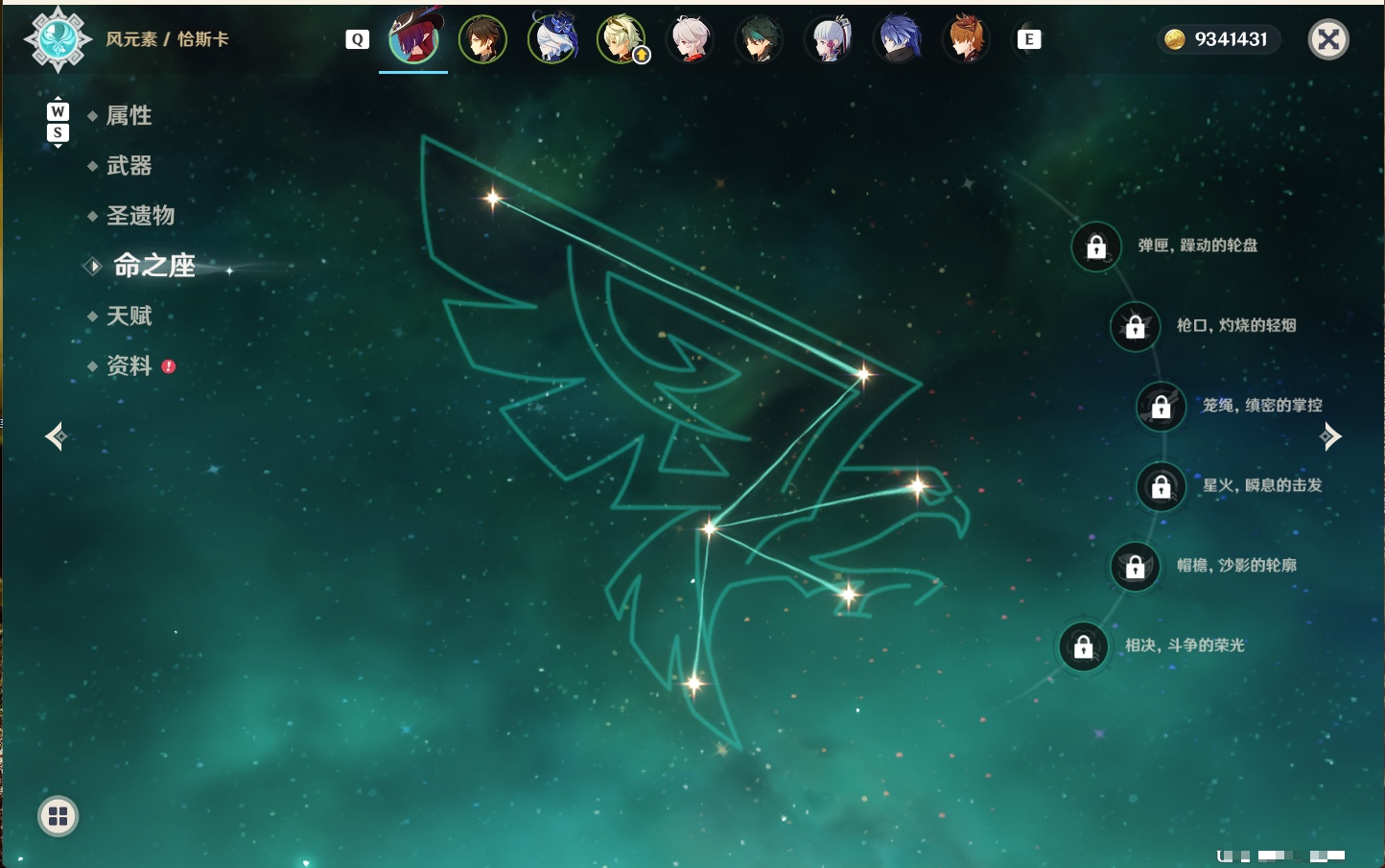Go to the 圣遗物 artifacts menu

[140, 216]
